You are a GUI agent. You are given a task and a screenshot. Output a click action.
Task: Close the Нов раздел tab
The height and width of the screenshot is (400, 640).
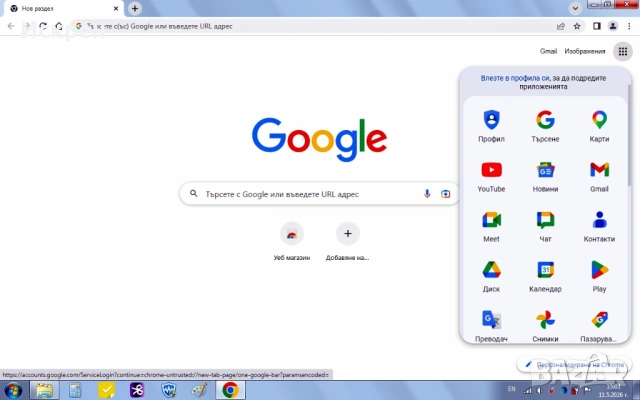click(116, 8)
